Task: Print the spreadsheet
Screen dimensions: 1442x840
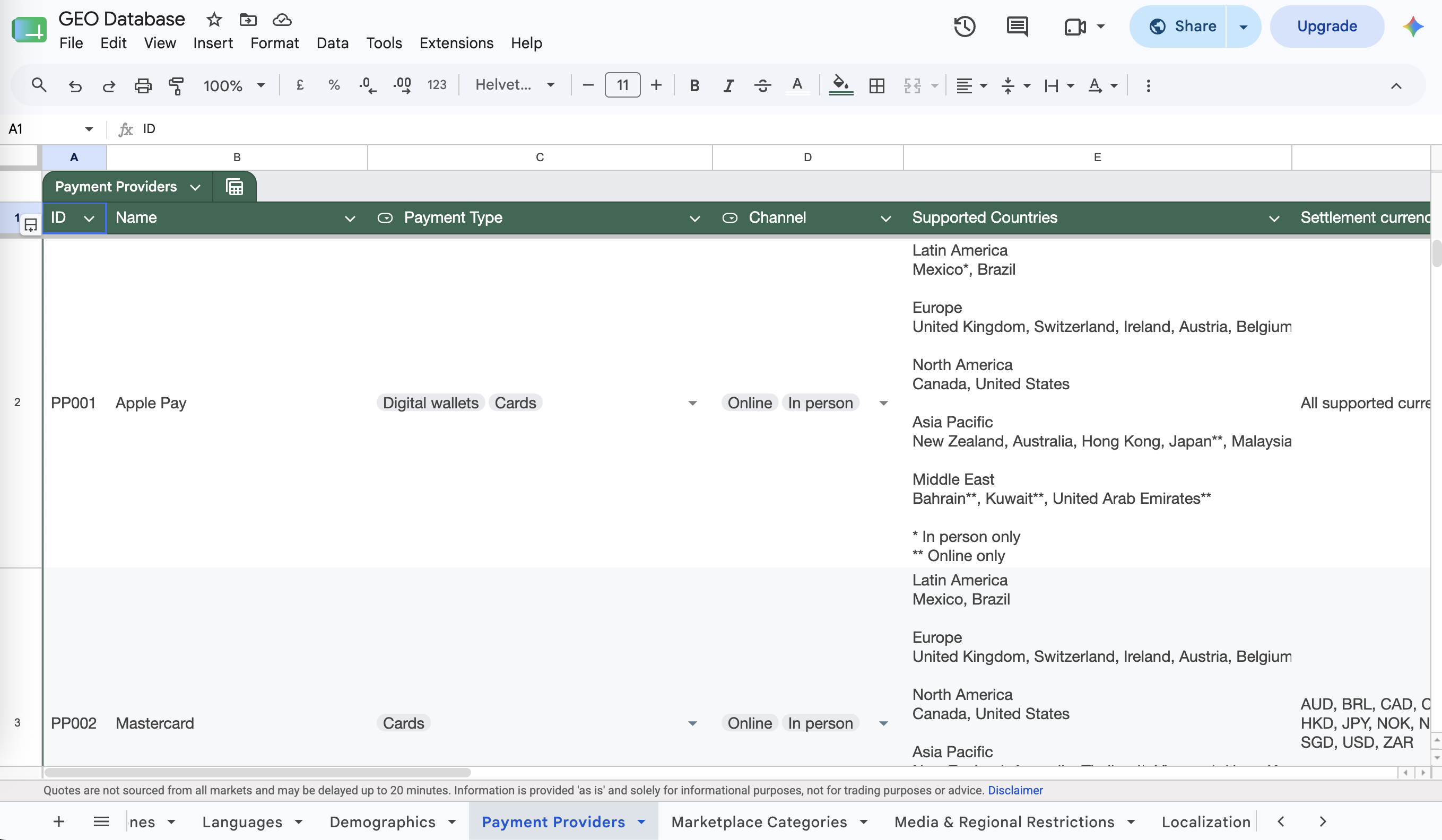Action: click(x=143, y=86)
